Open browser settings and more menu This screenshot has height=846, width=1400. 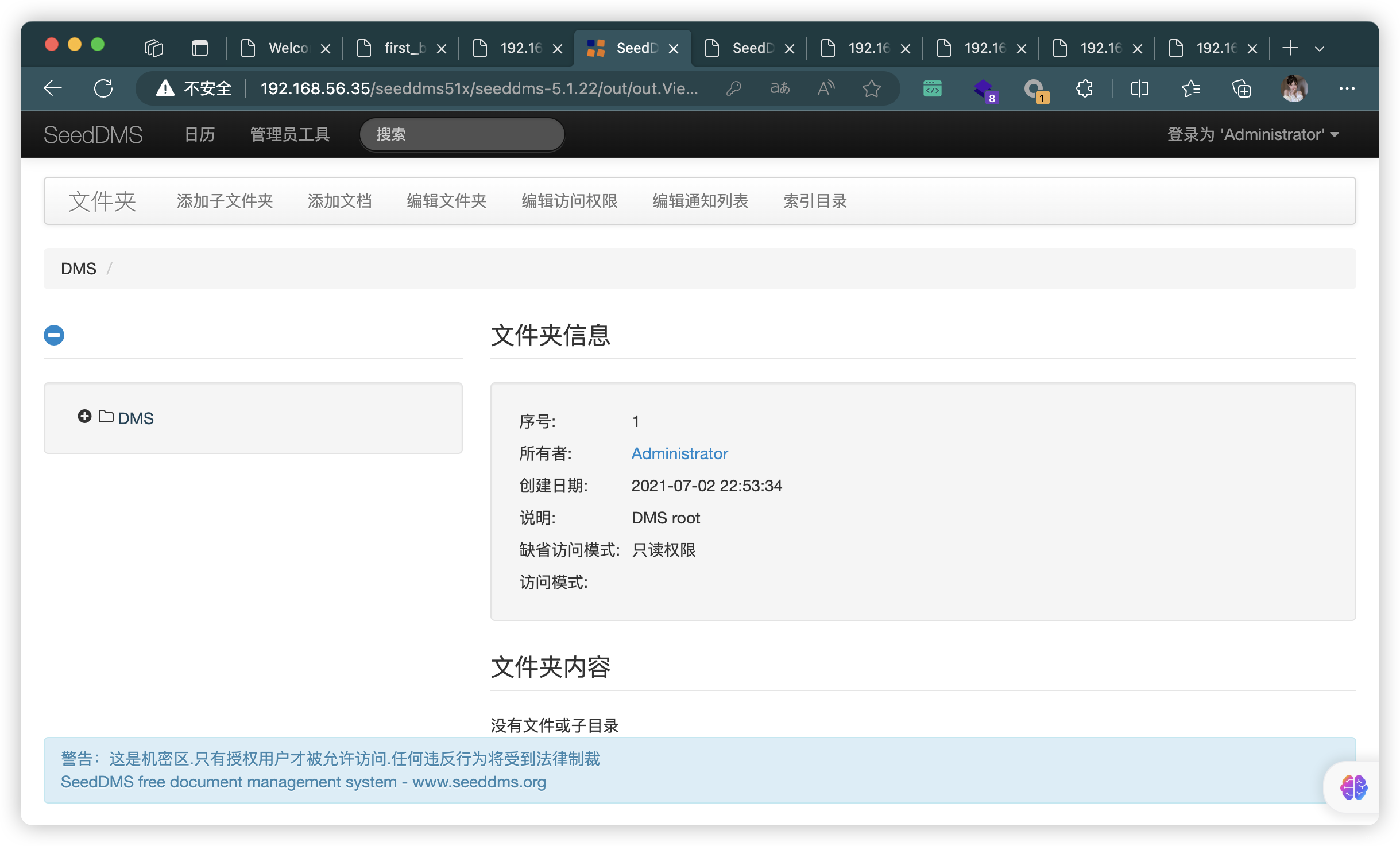tap(1347, 88)
